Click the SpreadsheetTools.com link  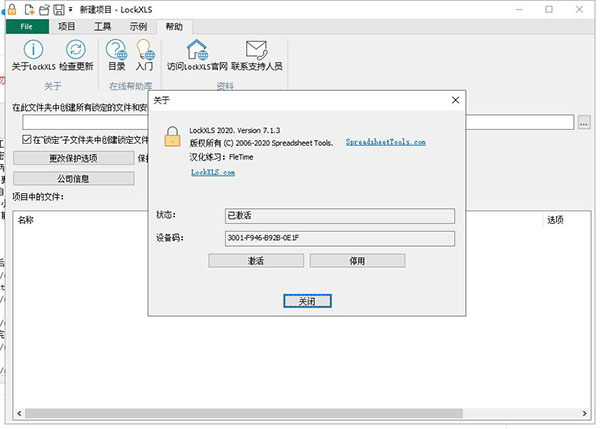coord(385,143)
